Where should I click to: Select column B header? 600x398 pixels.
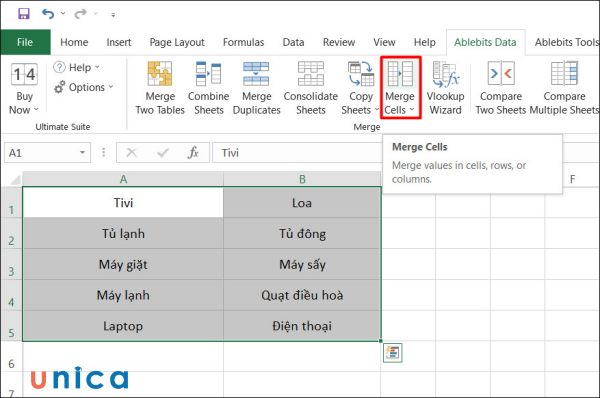(302, 179)
